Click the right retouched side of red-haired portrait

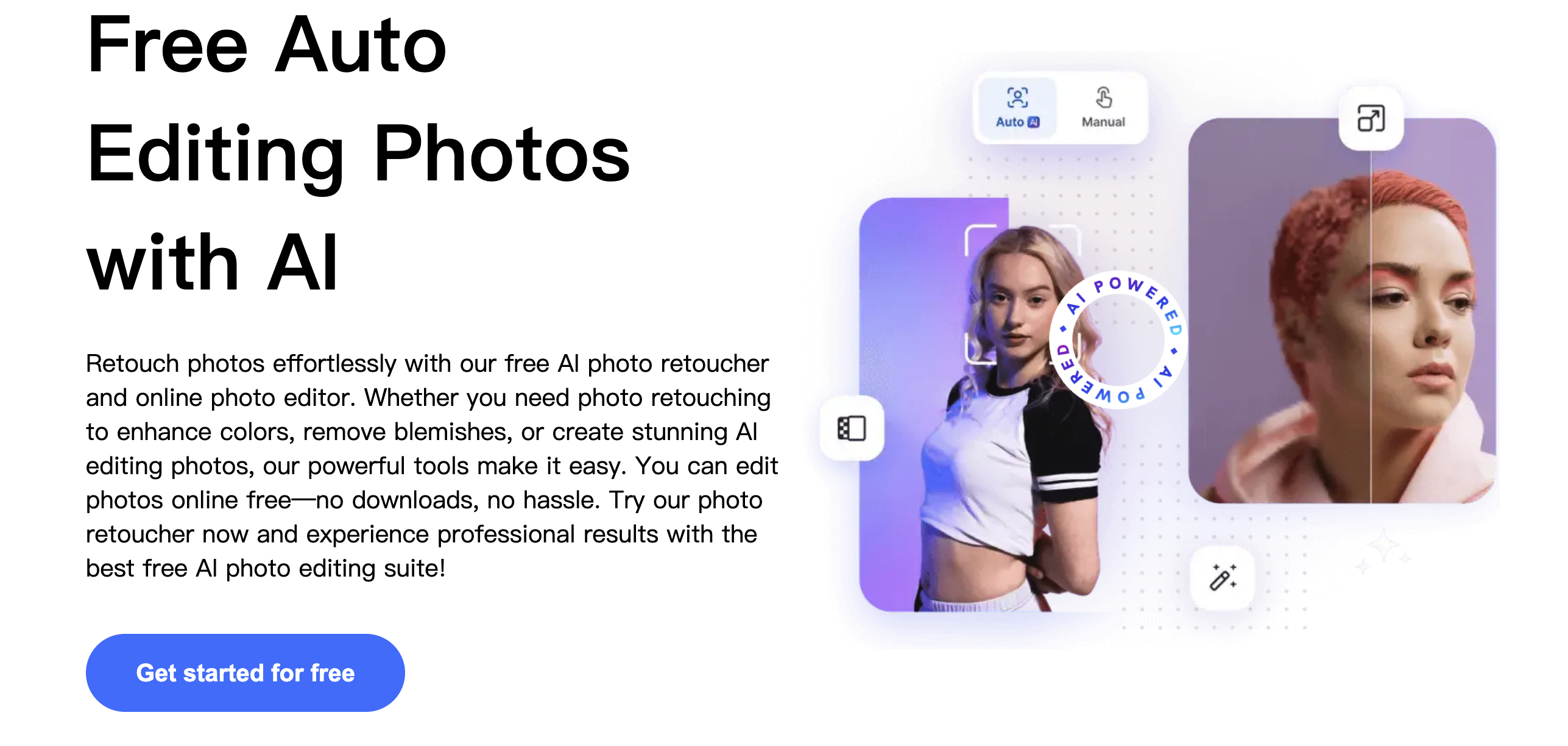[x=1433, y=311]
